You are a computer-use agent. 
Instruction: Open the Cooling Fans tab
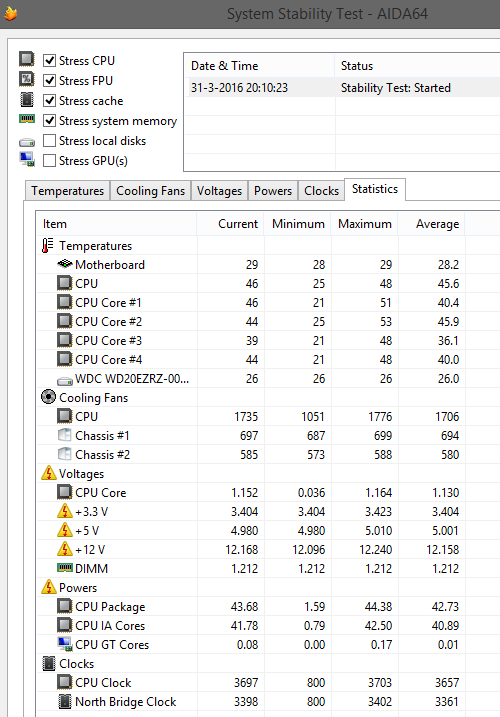[x=151, y=191]
